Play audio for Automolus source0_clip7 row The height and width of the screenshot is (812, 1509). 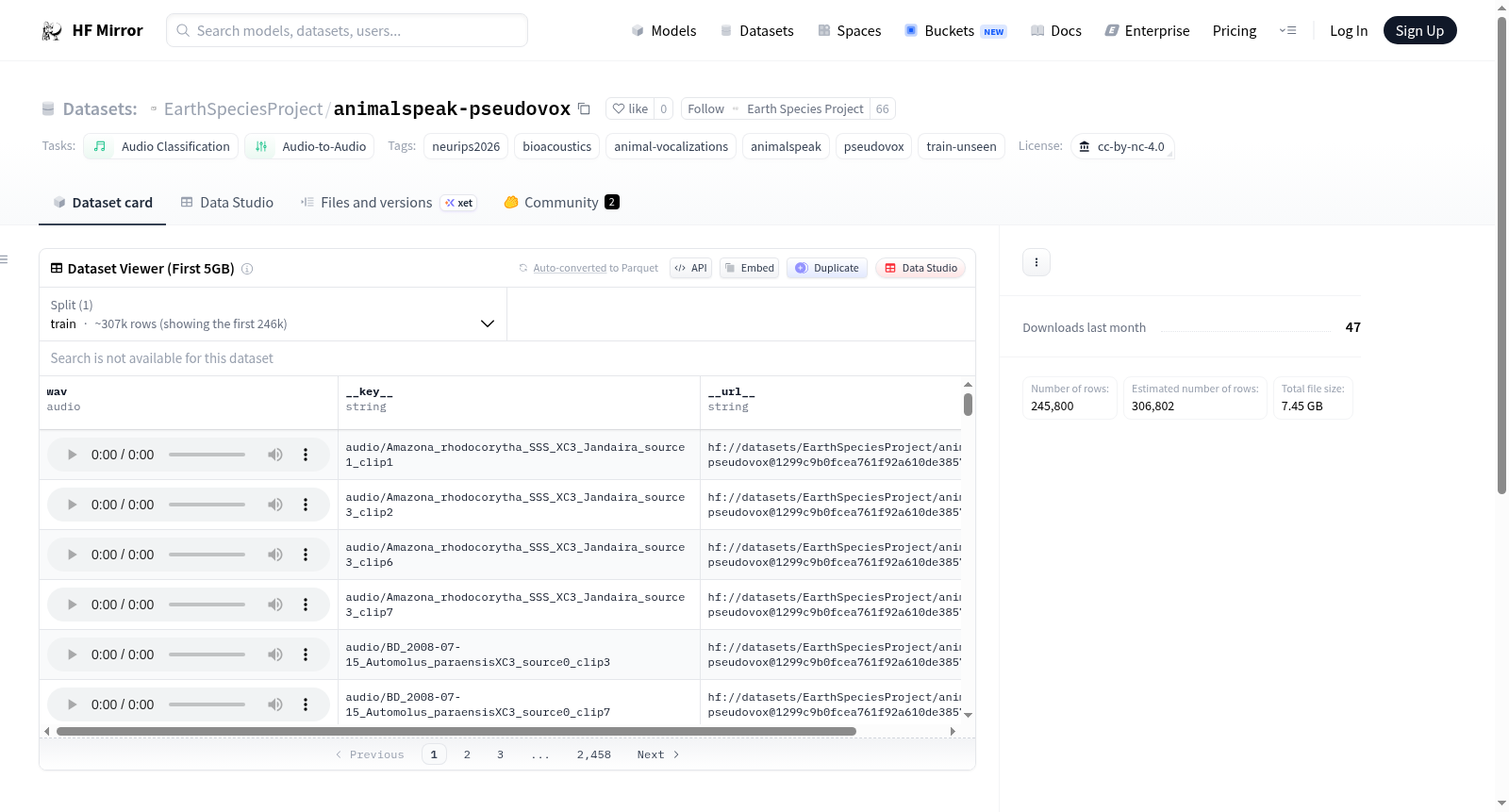(x=72, y=704)
